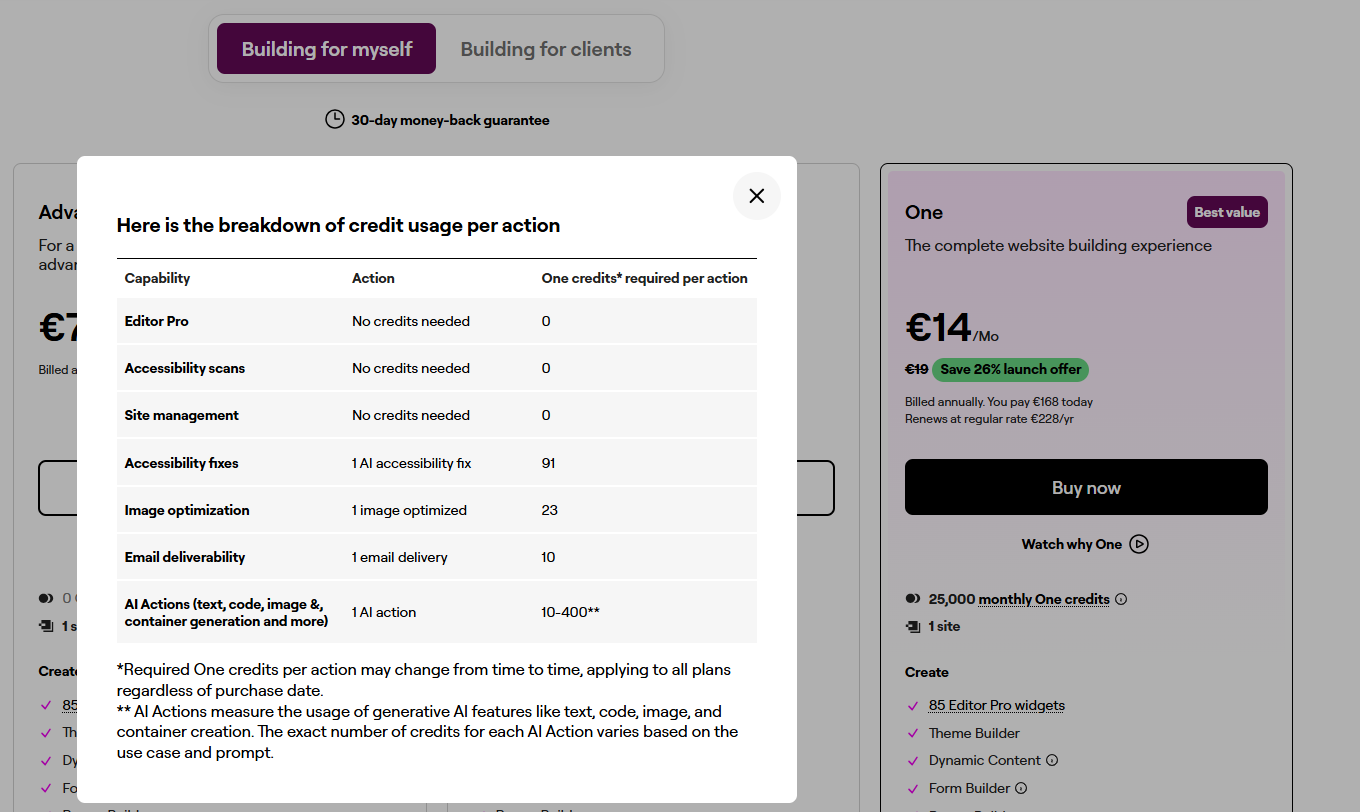Click the One credits* required per action header
Screen dimensions: 1360x812
click(644, 278)
